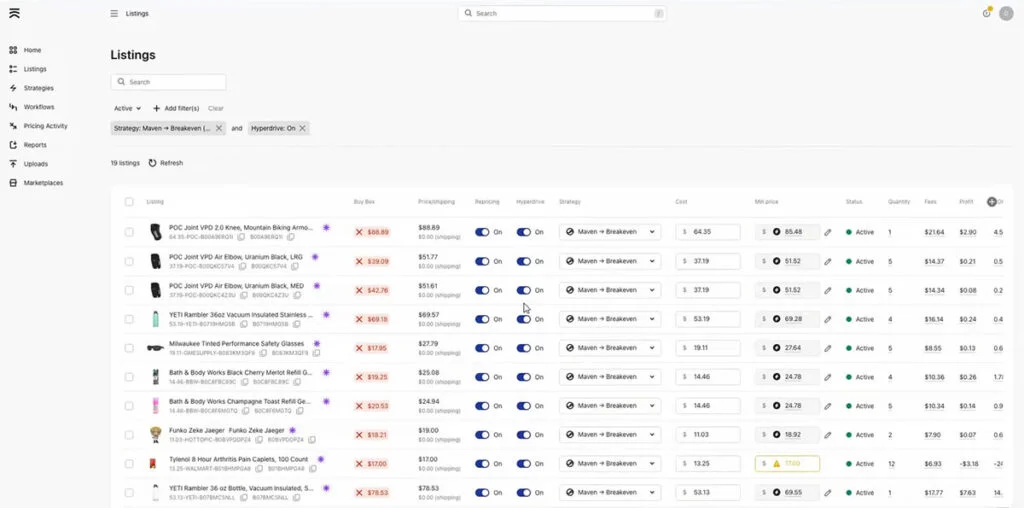This screenshot has width=1024, height=508.
Task: Sort by Profit column header
Action: [966, 202]
